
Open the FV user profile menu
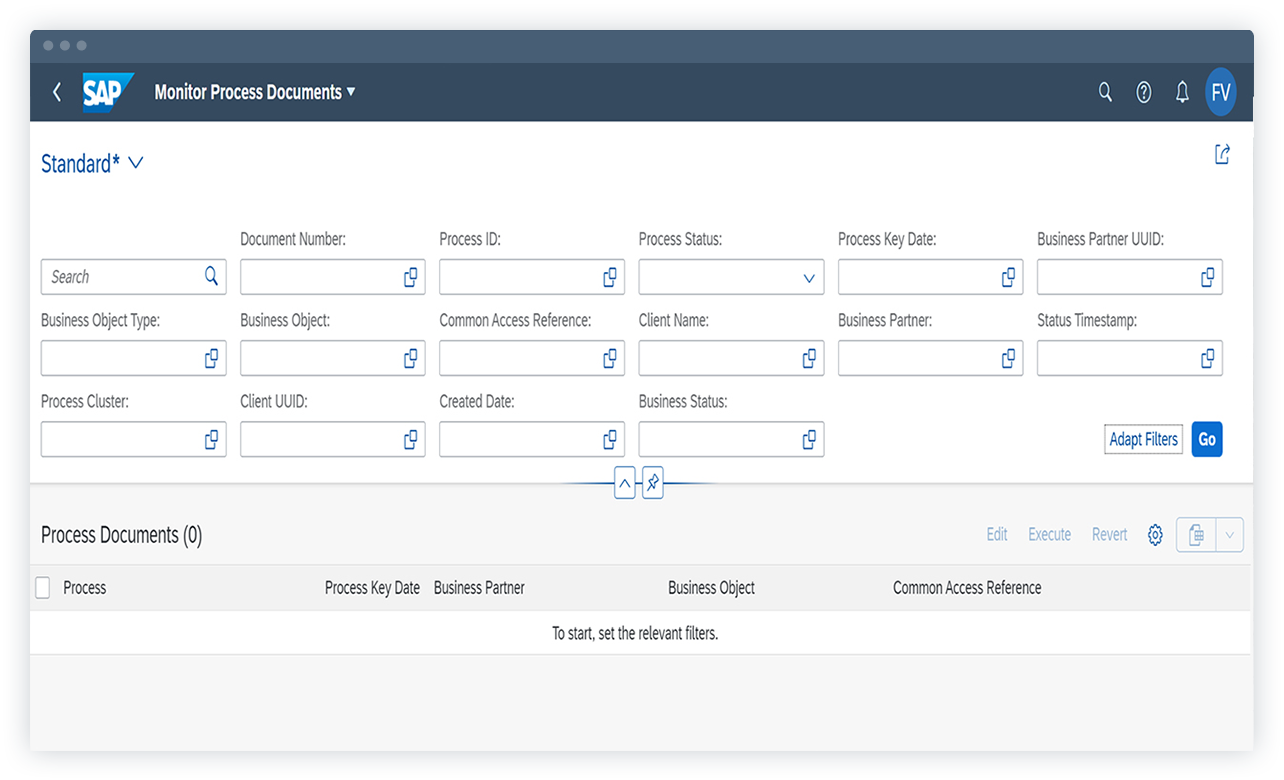(1221, 92)
